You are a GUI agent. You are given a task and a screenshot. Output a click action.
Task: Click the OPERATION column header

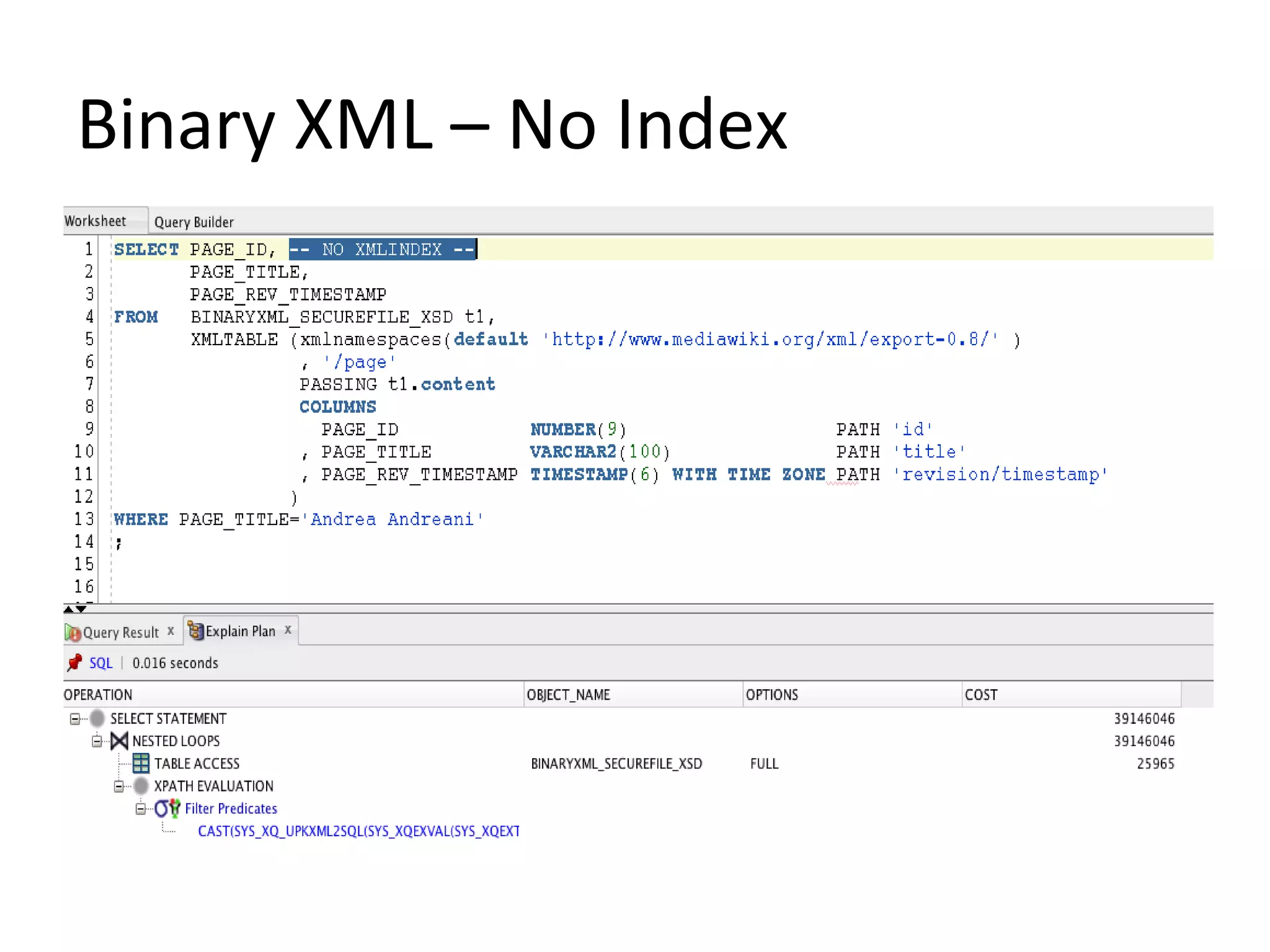tap(293, 695)
